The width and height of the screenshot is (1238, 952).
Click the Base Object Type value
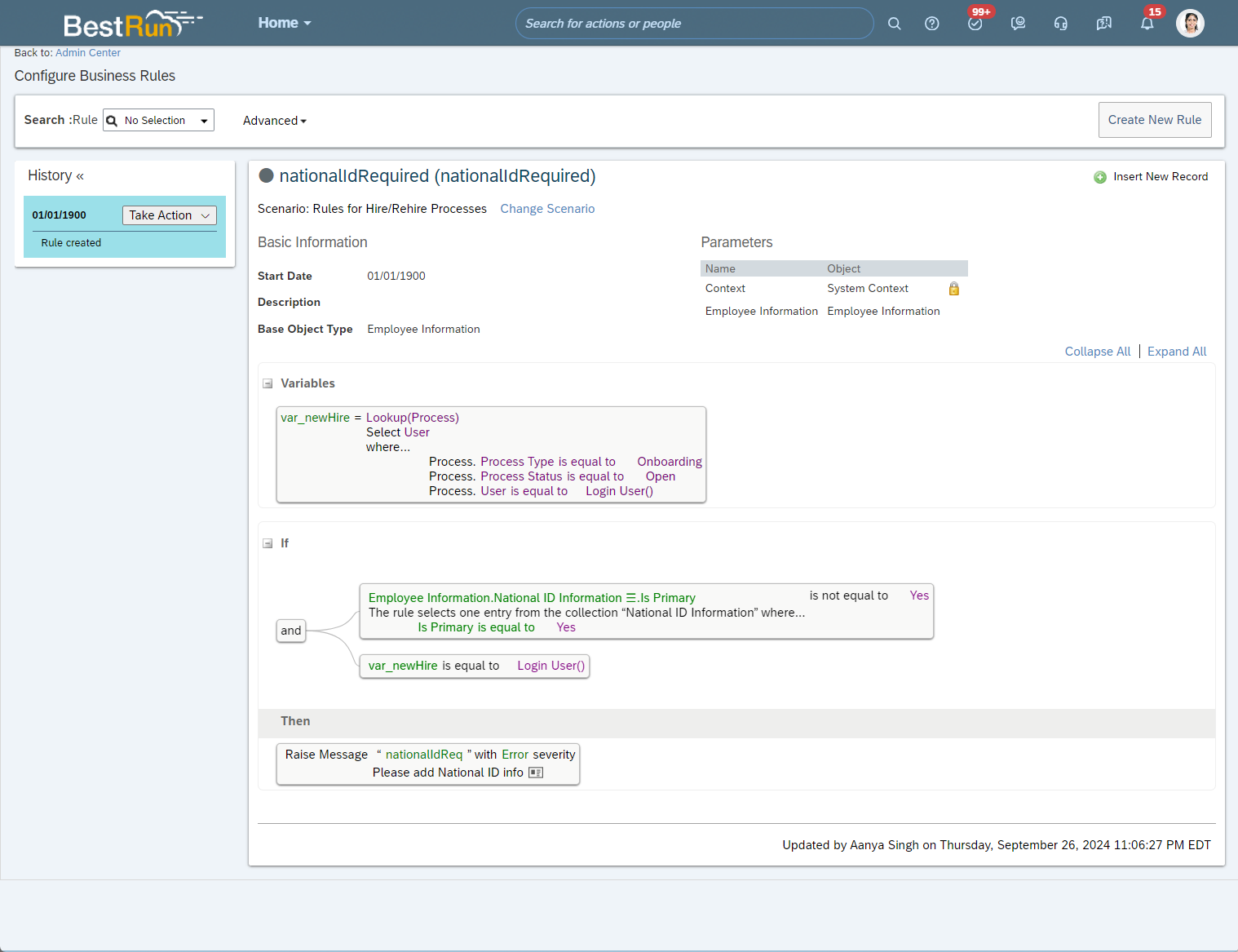point(423,330)
